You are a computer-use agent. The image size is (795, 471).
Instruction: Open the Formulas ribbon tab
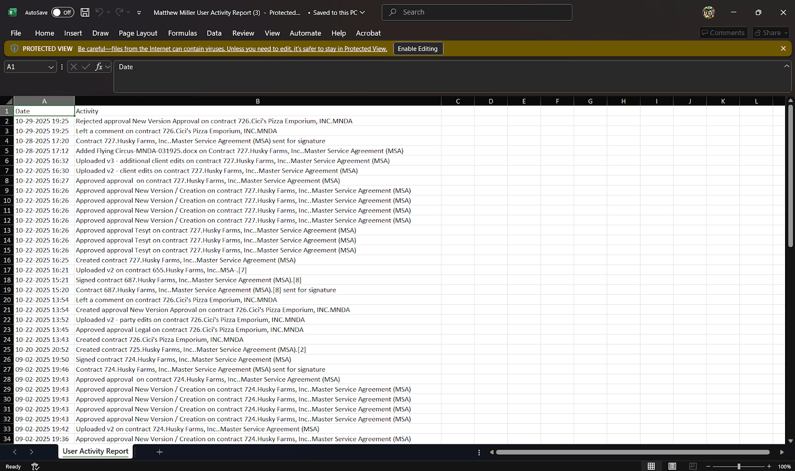[182, 33]
